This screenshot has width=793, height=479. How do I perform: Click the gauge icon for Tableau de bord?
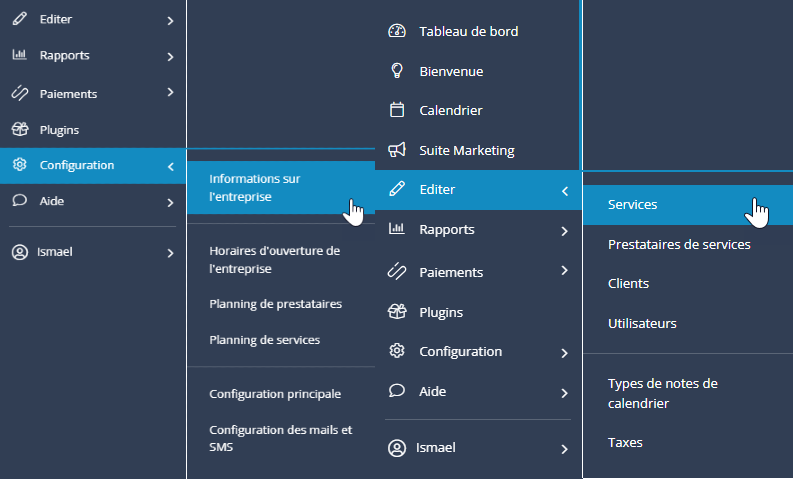[397, 31]
